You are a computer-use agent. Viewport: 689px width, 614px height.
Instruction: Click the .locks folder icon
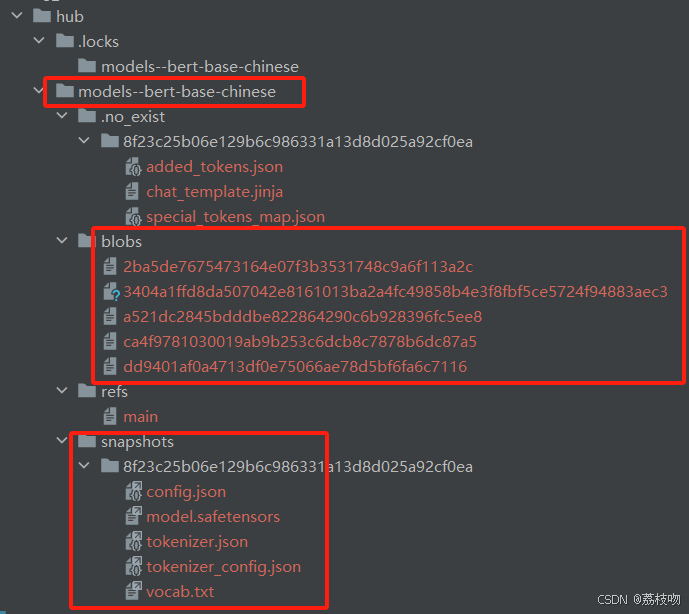click(x=65, y=41)
